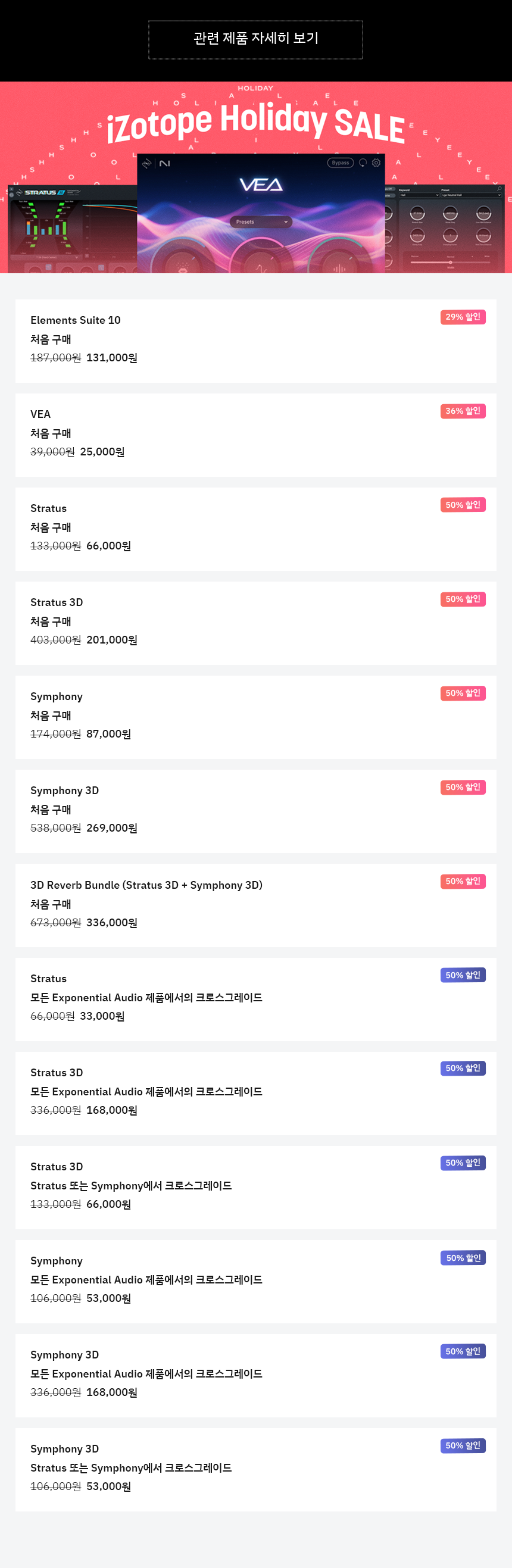
Task: Select the VEA 처음 구매 product card
Action: [255, 435]
